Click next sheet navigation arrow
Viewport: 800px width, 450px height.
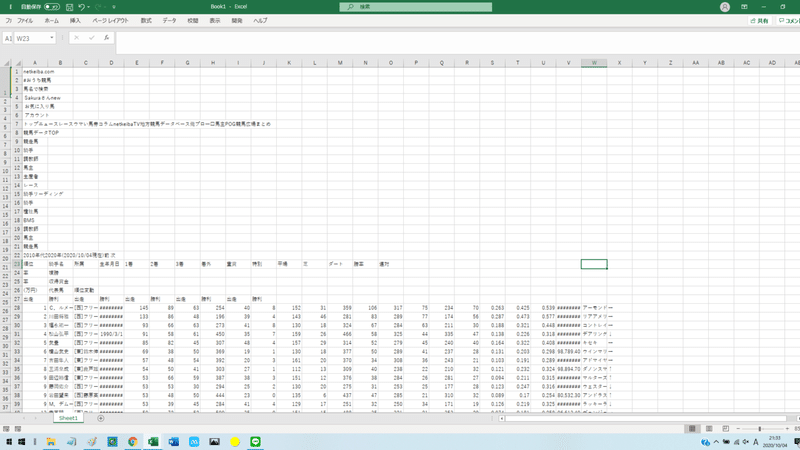click(x=35, y=418)
